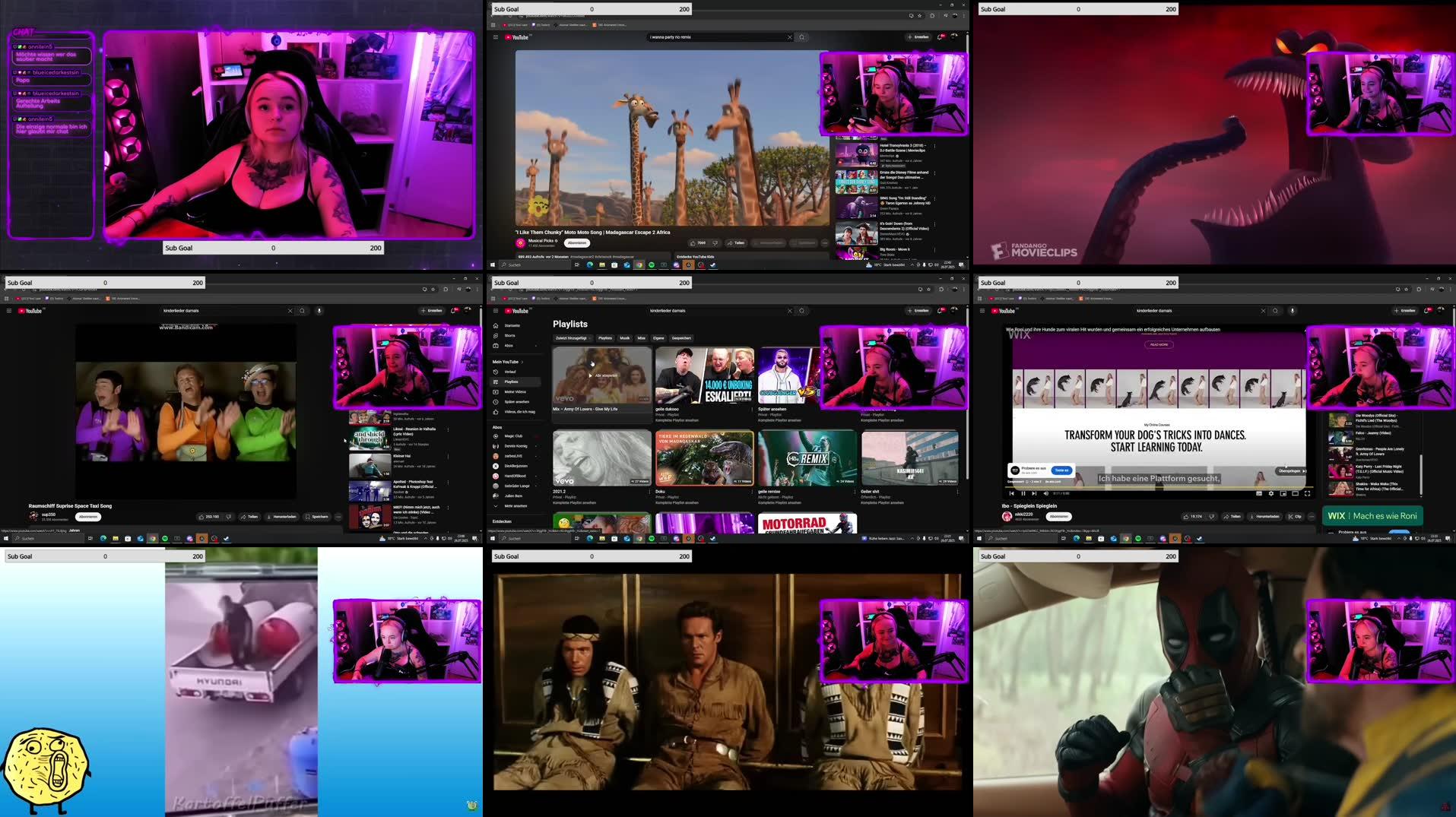
Task: Click Clip button under Ibo video
Action: pos(1294,517)
